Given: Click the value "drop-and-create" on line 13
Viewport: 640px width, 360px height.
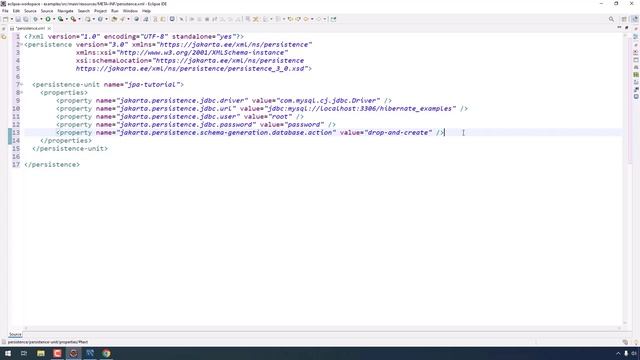Looking at the screenshot, I should coord(398,133).
